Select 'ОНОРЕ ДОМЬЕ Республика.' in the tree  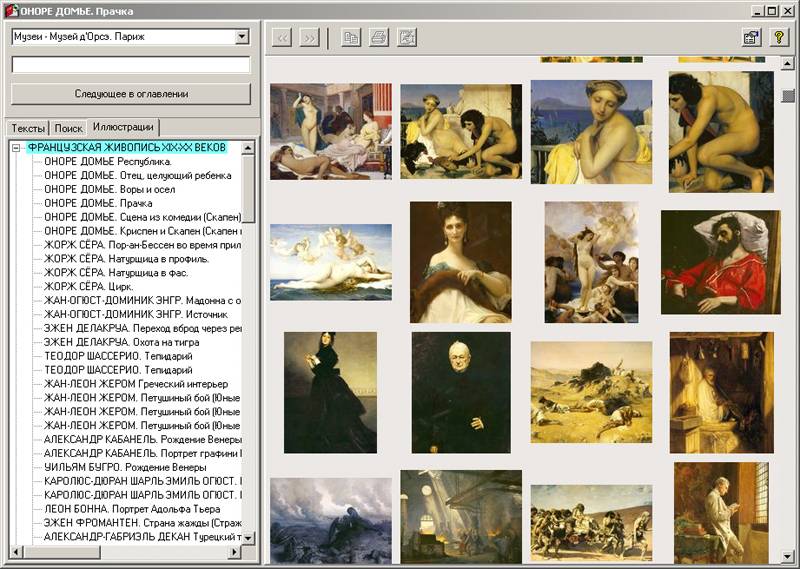108,162
